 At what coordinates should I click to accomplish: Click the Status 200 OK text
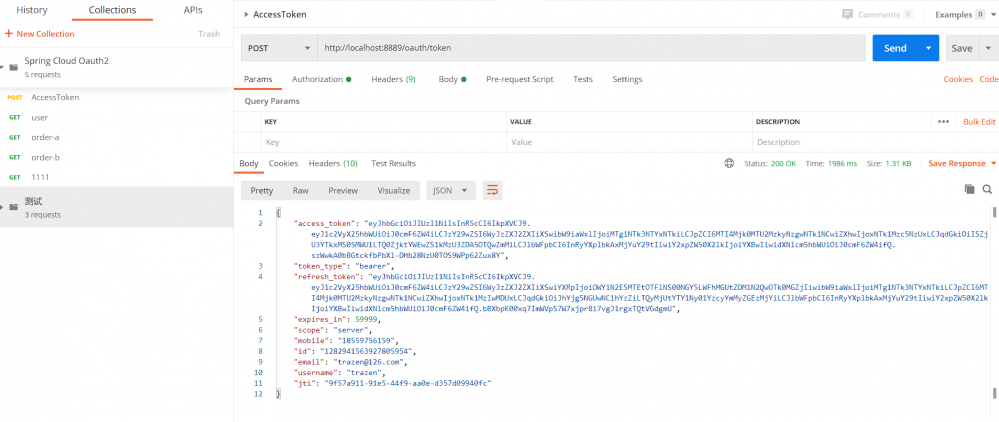pyautogui.click(x=770, y=164)
